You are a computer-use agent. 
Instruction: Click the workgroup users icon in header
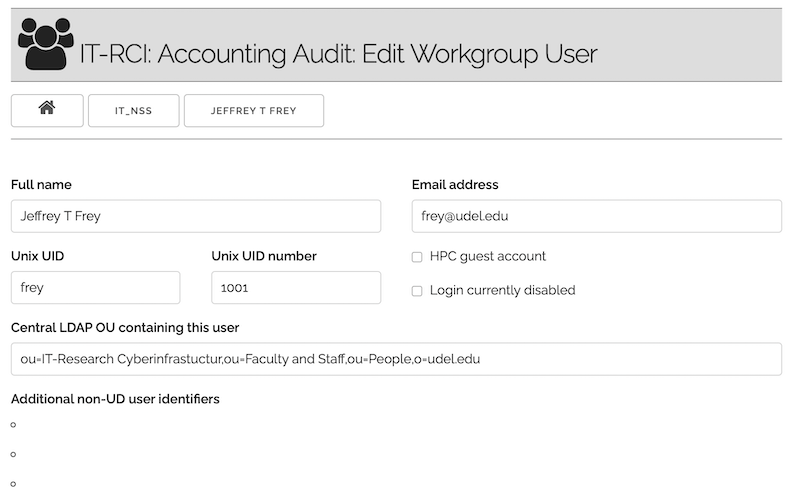[46, 45]
